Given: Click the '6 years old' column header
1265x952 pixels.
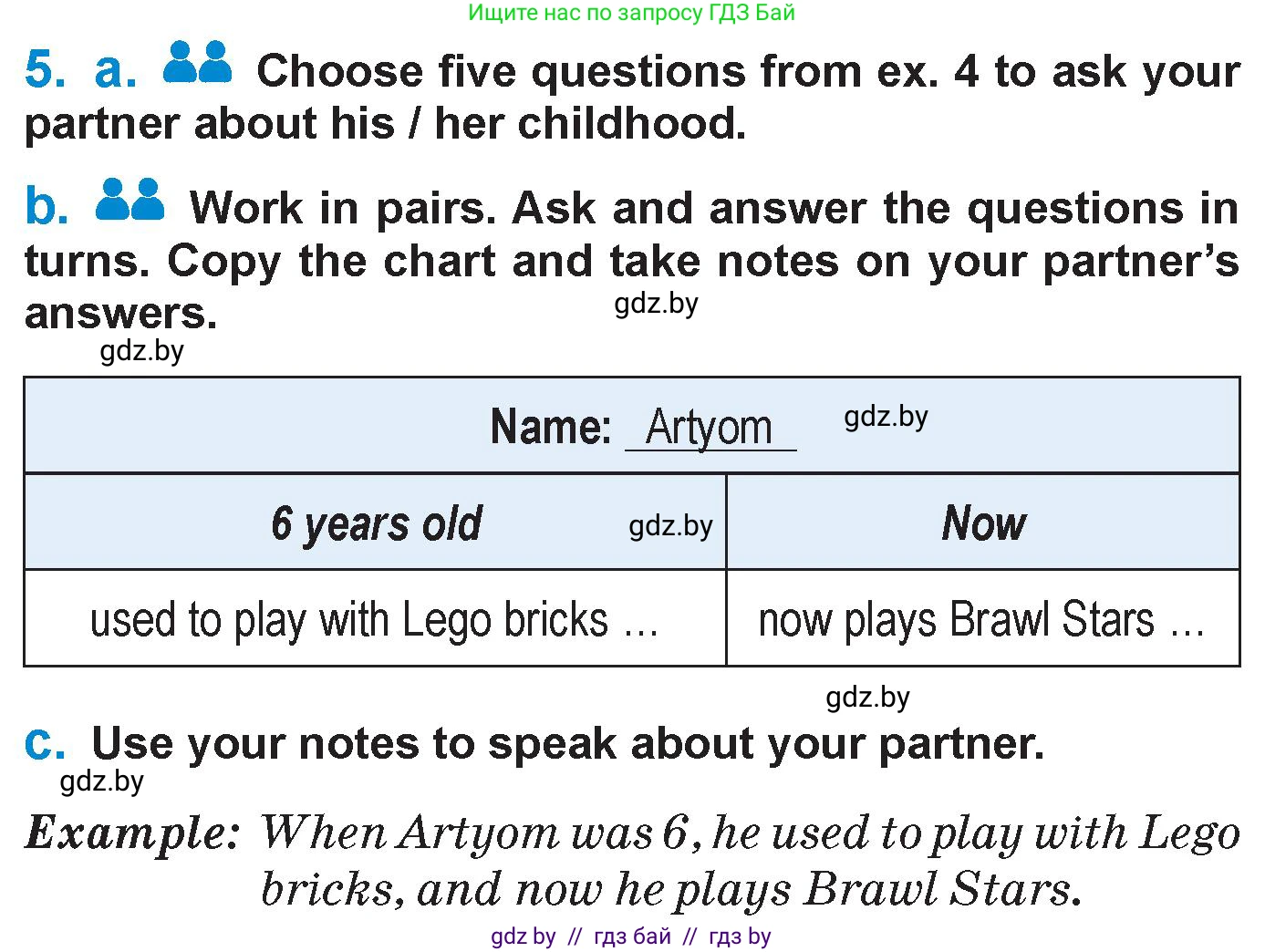Looking at the screenshot, I should click(376, 523).
